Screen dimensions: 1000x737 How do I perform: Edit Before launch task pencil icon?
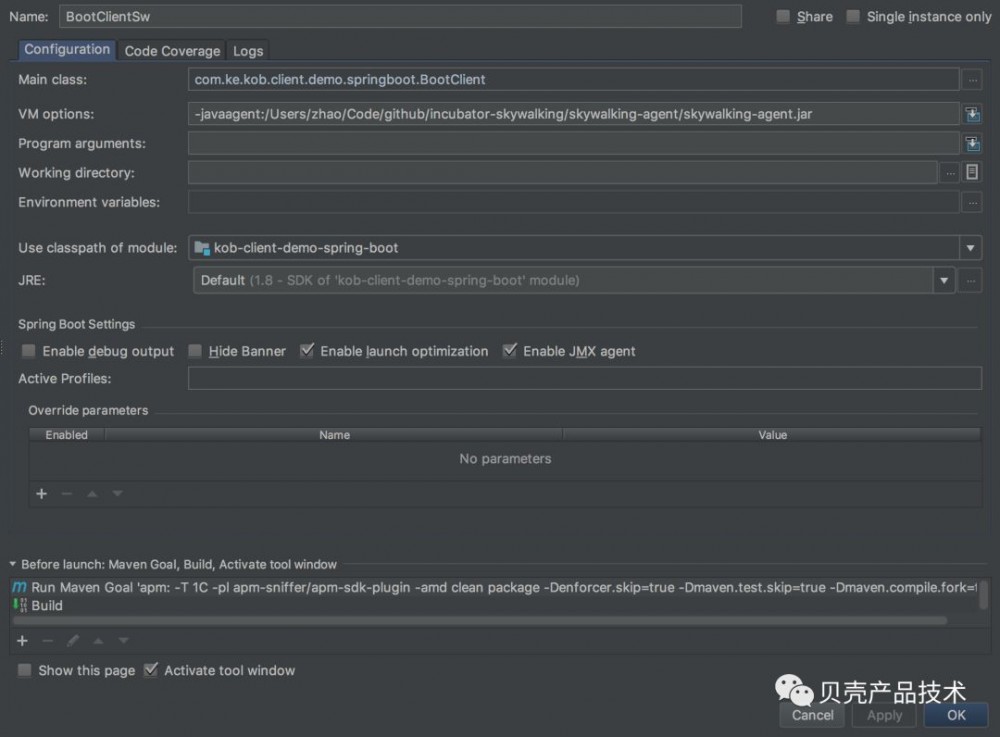(x=73, y=640)
